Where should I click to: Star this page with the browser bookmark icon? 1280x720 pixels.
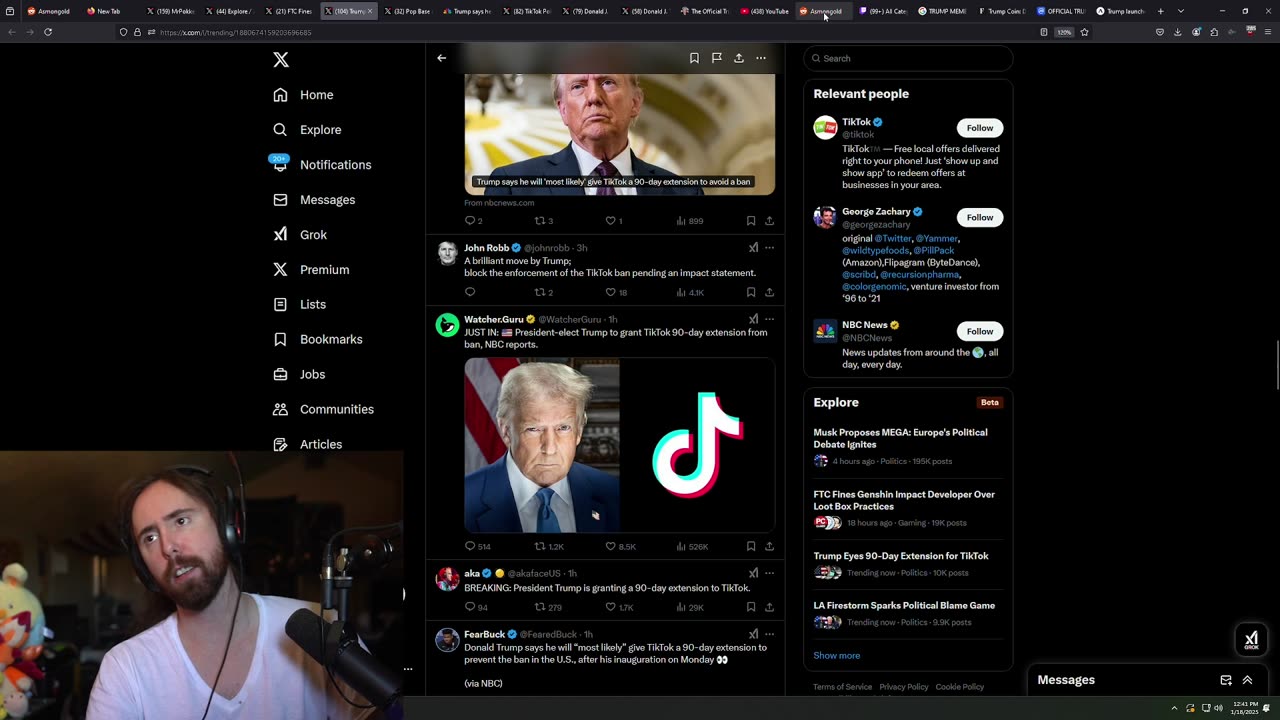(1084, 32)
